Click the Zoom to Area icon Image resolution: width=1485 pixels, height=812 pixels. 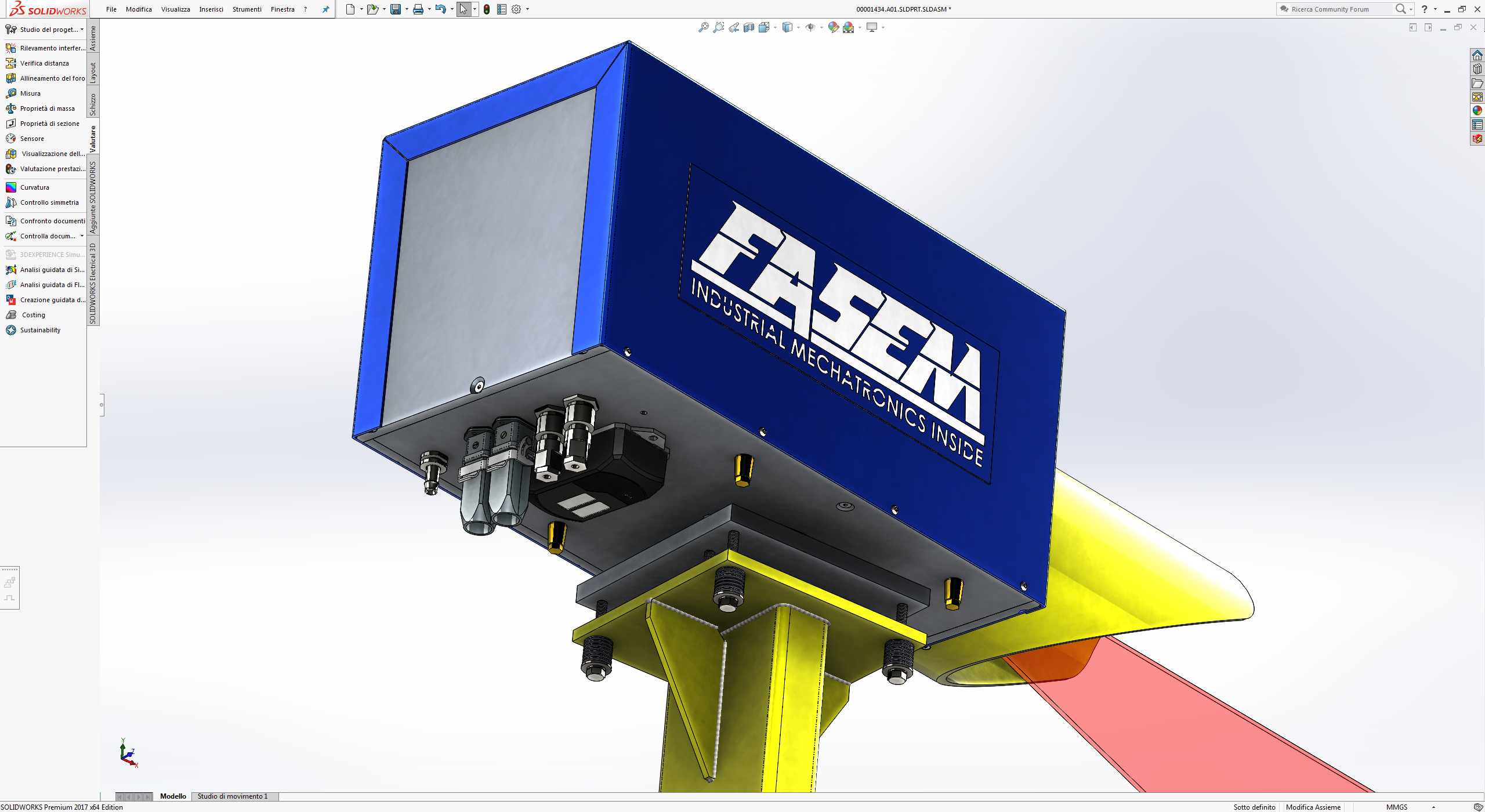pyautogui.click(x=718, y=27)
